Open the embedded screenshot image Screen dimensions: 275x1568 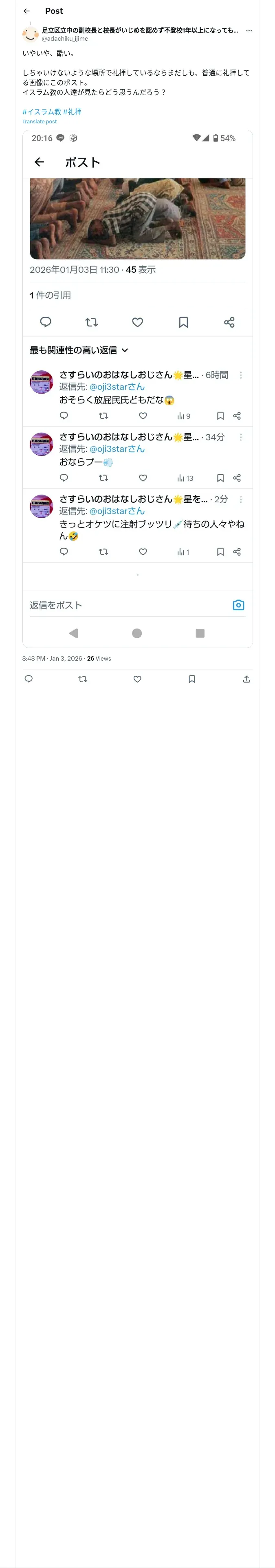click(137, 388)
